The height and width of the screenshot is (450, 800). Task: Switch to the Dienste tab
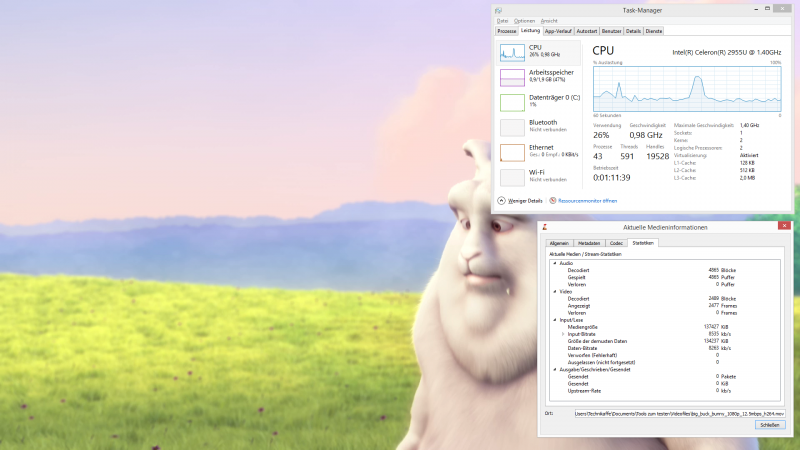(654, 31)
